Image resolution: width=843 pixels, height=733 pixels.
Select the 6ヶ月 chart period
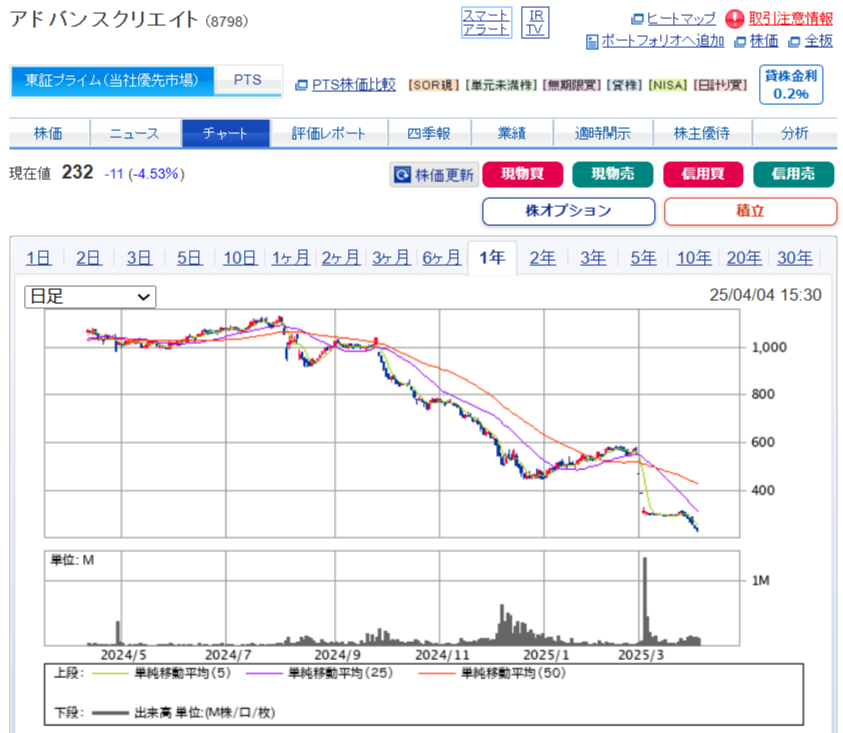tap(441, 258)
